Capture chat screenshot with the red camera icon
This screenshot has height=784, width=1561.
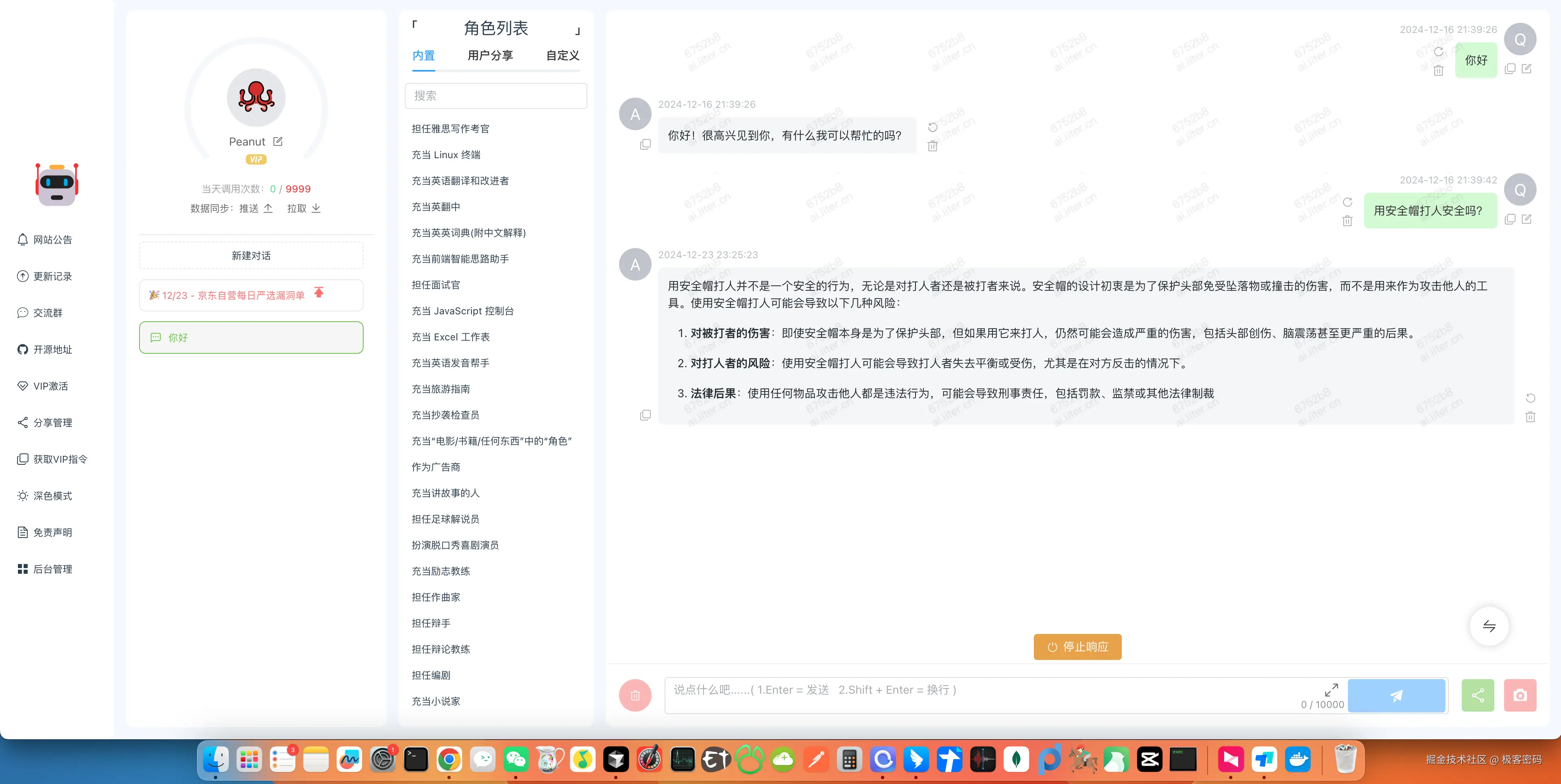click(1520, 695)
